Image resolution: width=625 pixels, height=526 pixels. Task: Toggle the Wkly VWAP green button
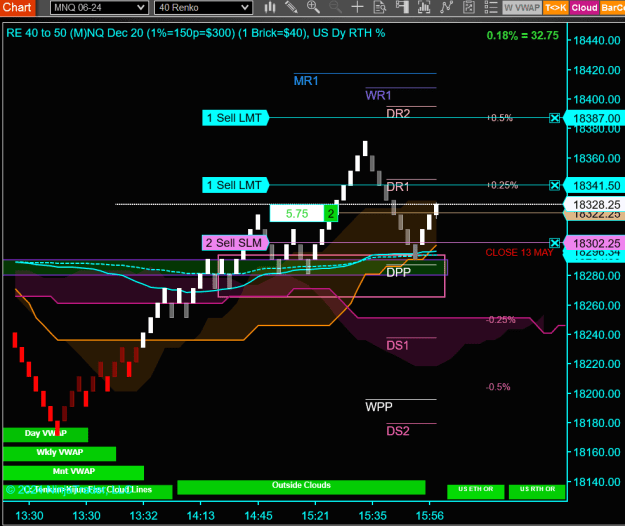pyautogui.click(x=59, y=453)
